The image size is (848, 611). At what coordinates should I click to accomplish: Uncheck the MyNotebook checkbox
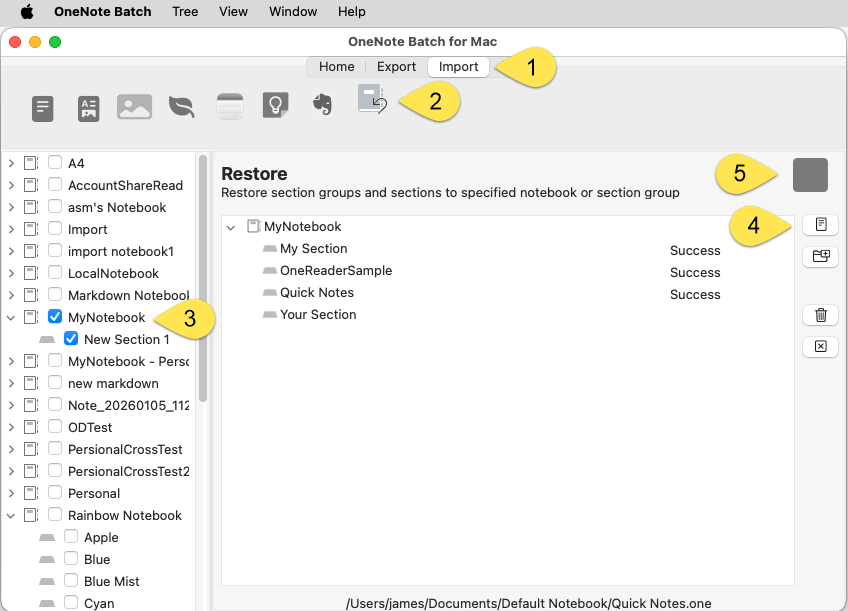(x=55, y=317)
